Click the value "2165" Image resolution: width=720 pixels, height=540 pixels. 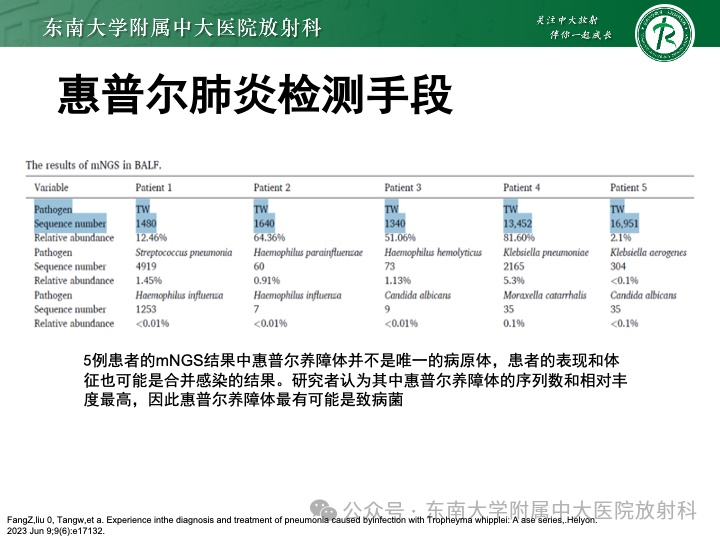[x=514, y=266]
